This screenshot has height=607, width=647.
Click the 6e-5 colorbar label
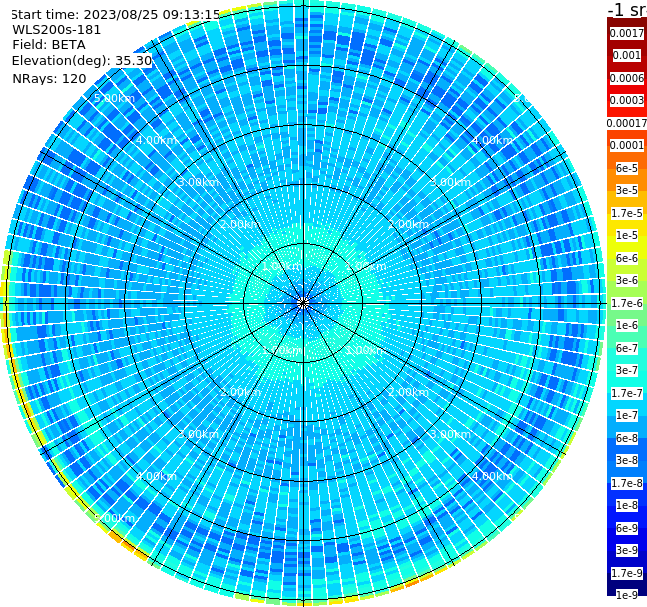(627, 168)
